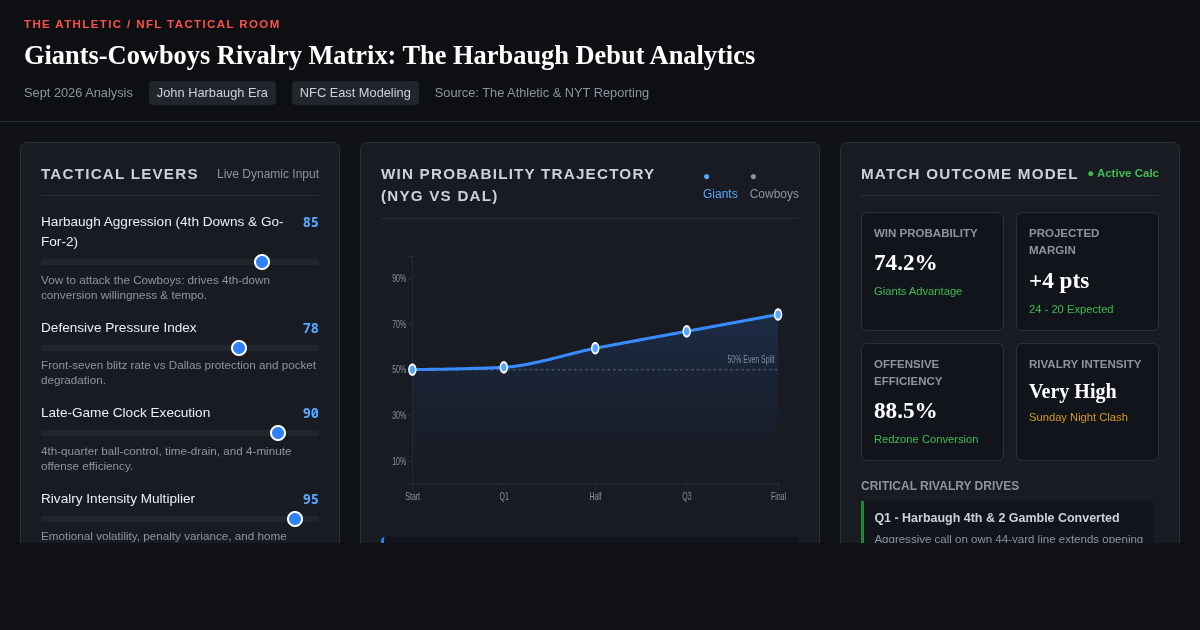Click the Critical Rivalry Drives heading
1200x630 pixels.
click(940, 486)
